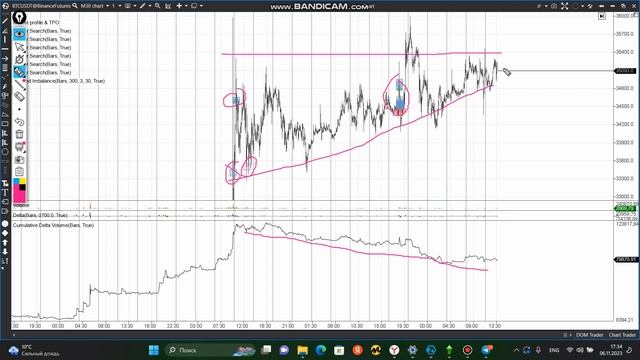640x360 pixels.
Task: Open the chart type icon in top toolbar
Action: [x=168, y=6]
